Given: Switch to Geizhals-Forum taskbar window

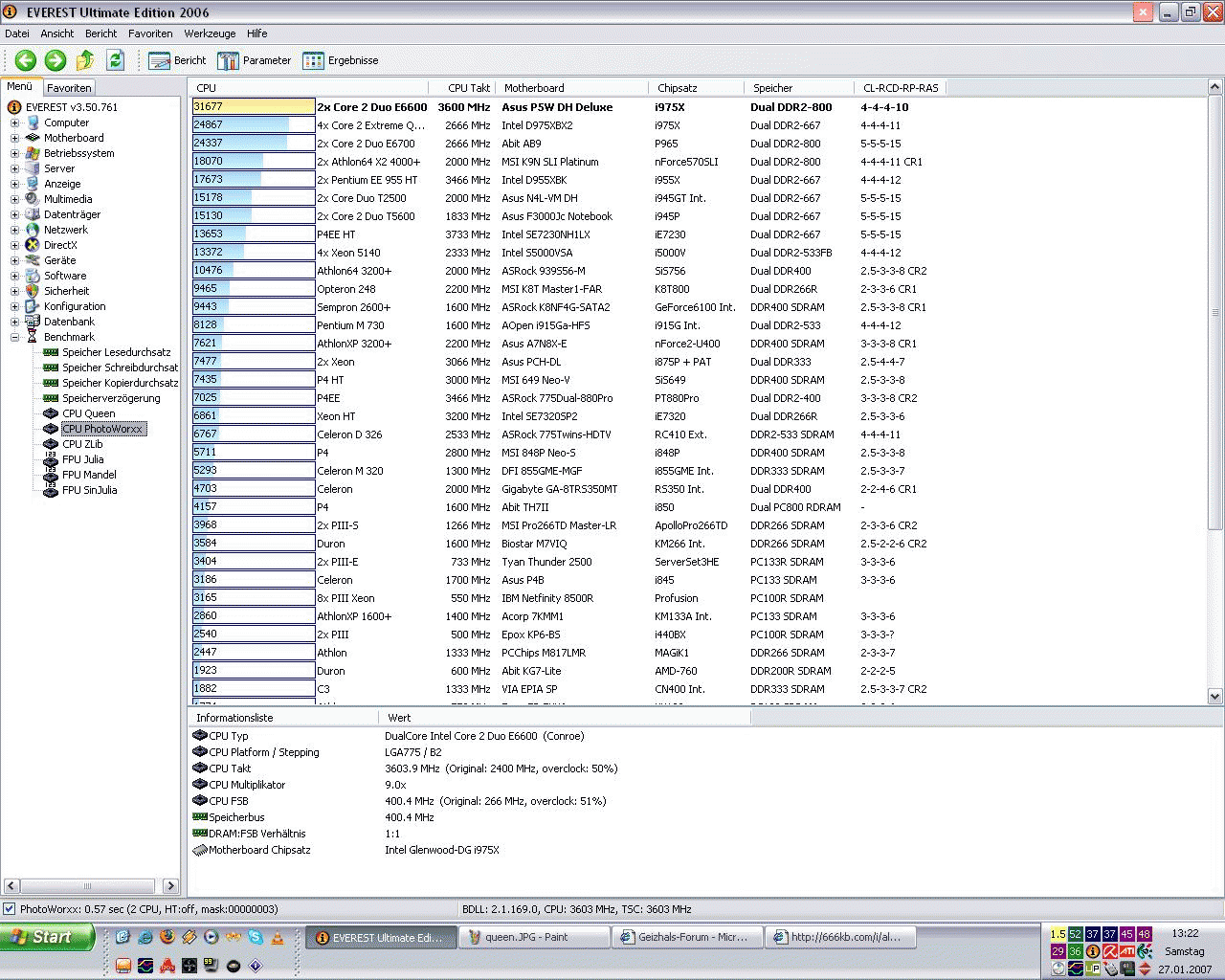Looking at the screenshot, I should tap(689, 937).
